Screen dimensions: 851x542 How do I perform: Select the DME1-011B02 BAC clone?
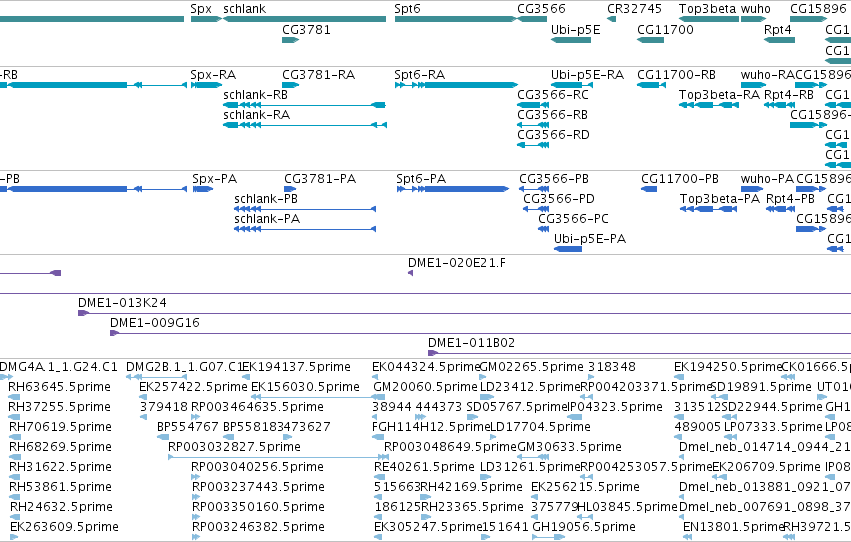click(639, 353)
